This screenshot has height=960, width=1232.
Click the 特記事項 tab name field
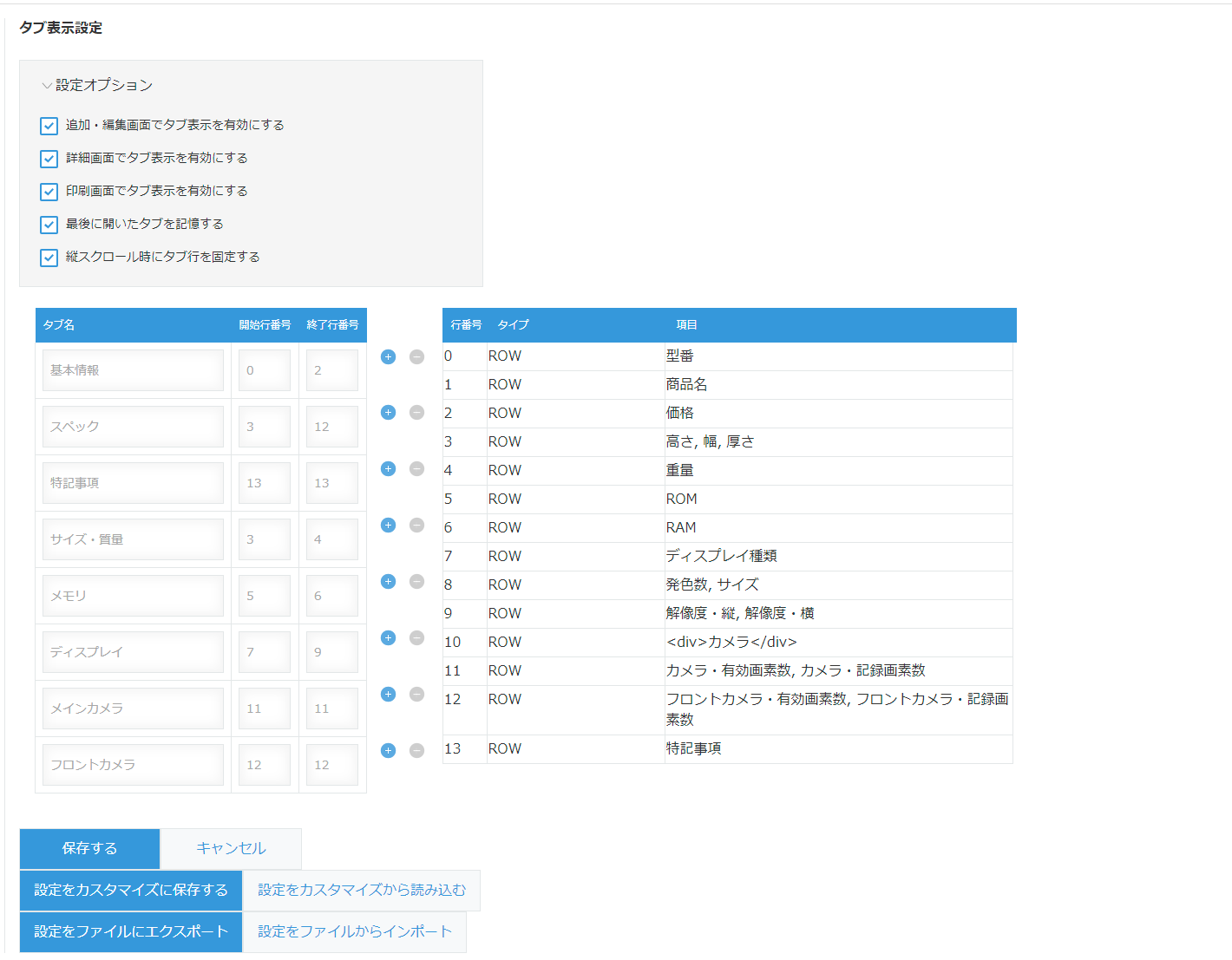click(x=133, y=483)
